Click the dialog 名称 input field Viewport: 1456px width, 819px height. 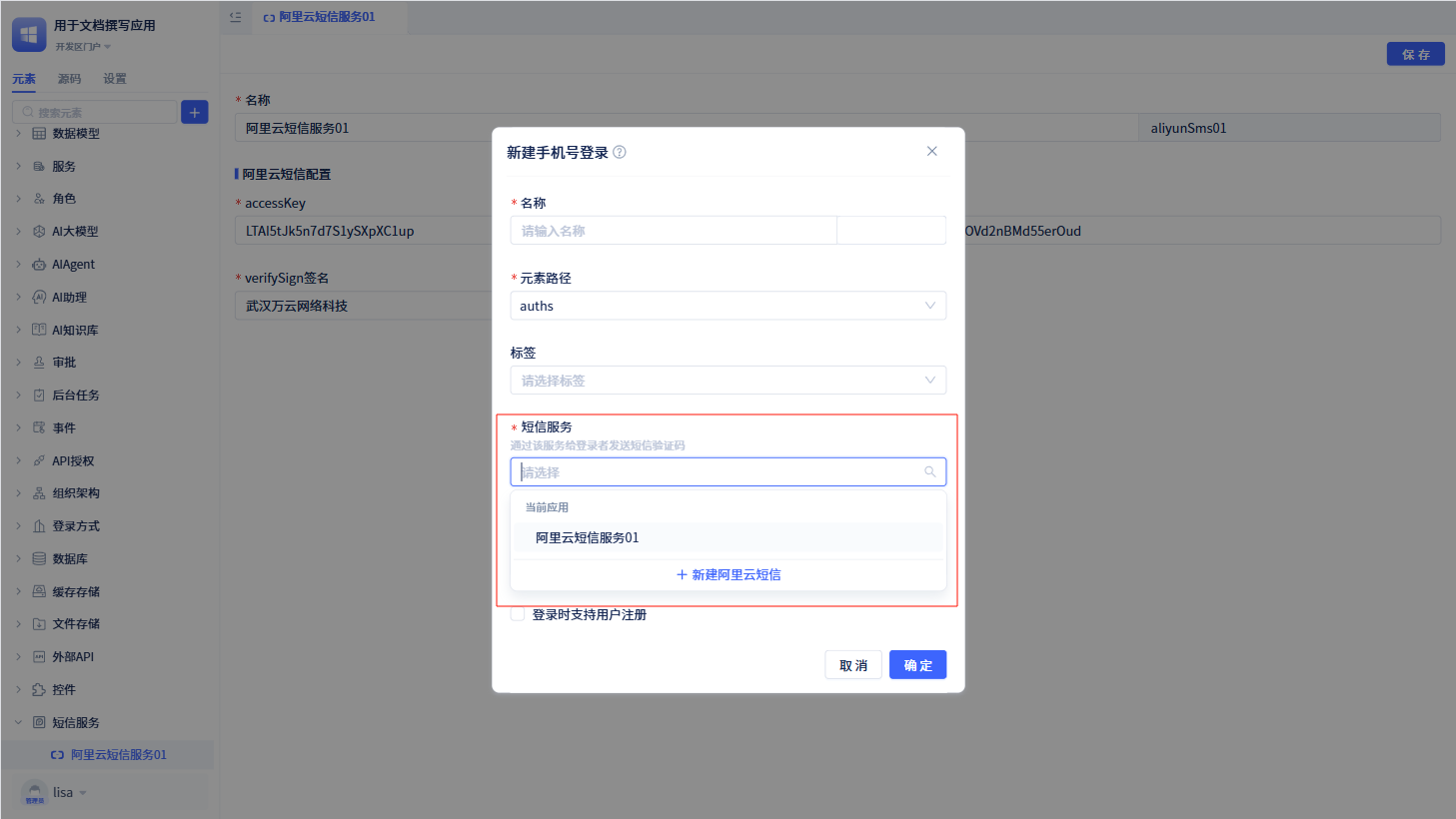pos(674,231)
